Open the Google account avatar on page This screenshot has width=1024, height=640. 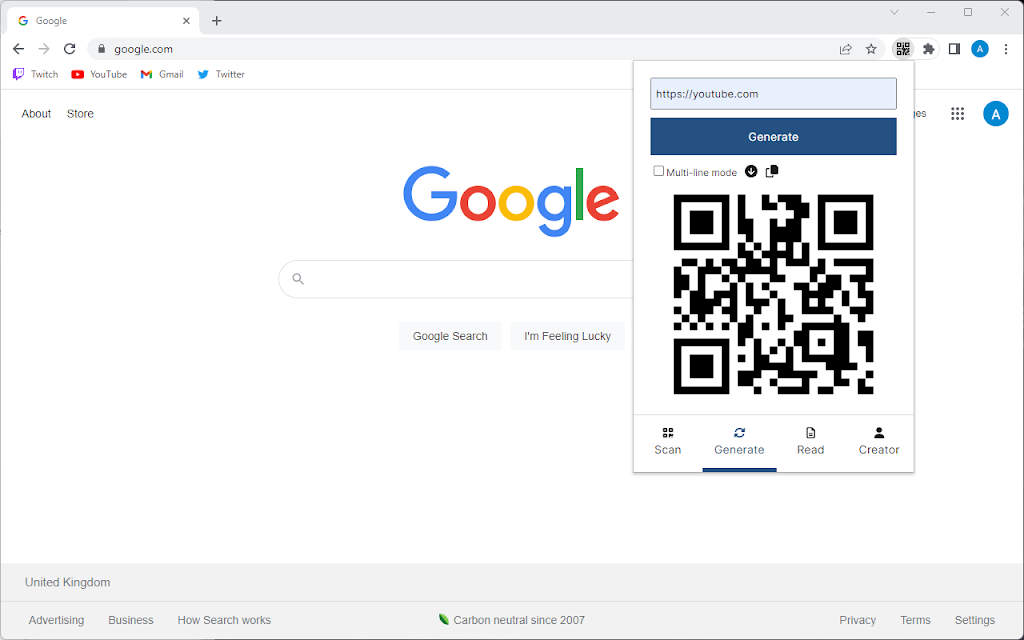click(995, 114)
